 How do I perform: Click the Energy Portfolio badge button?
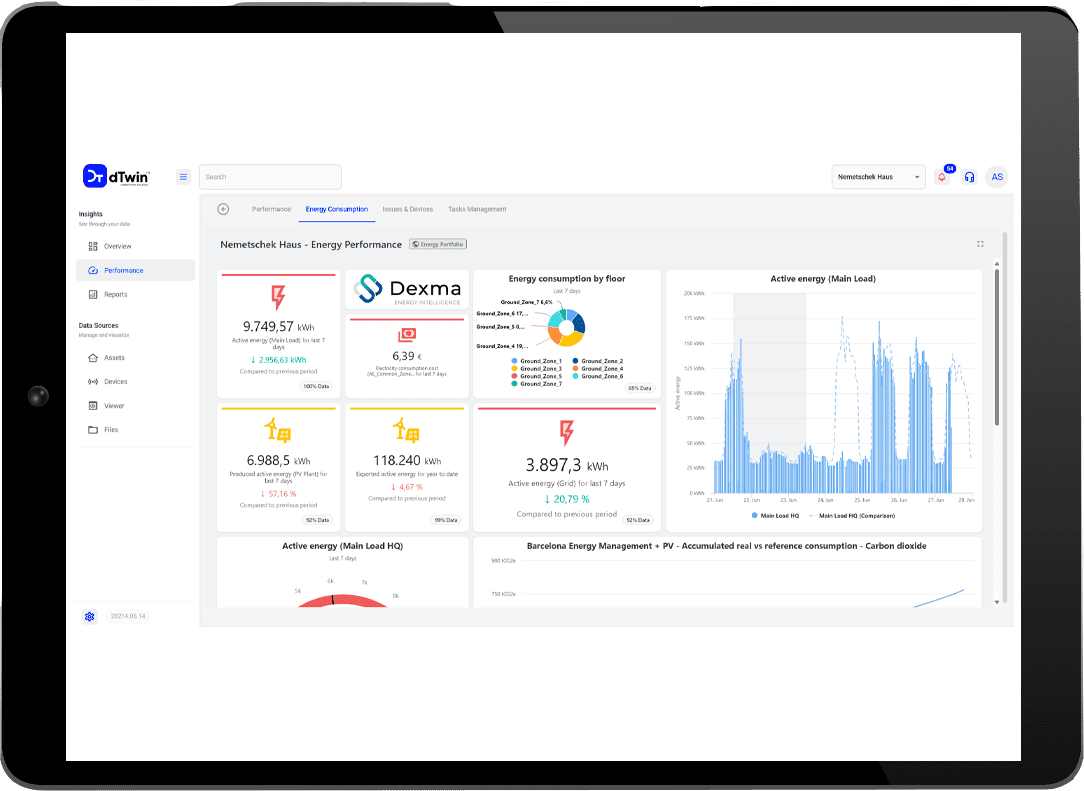pyautogui.click(x=438, y=244)
